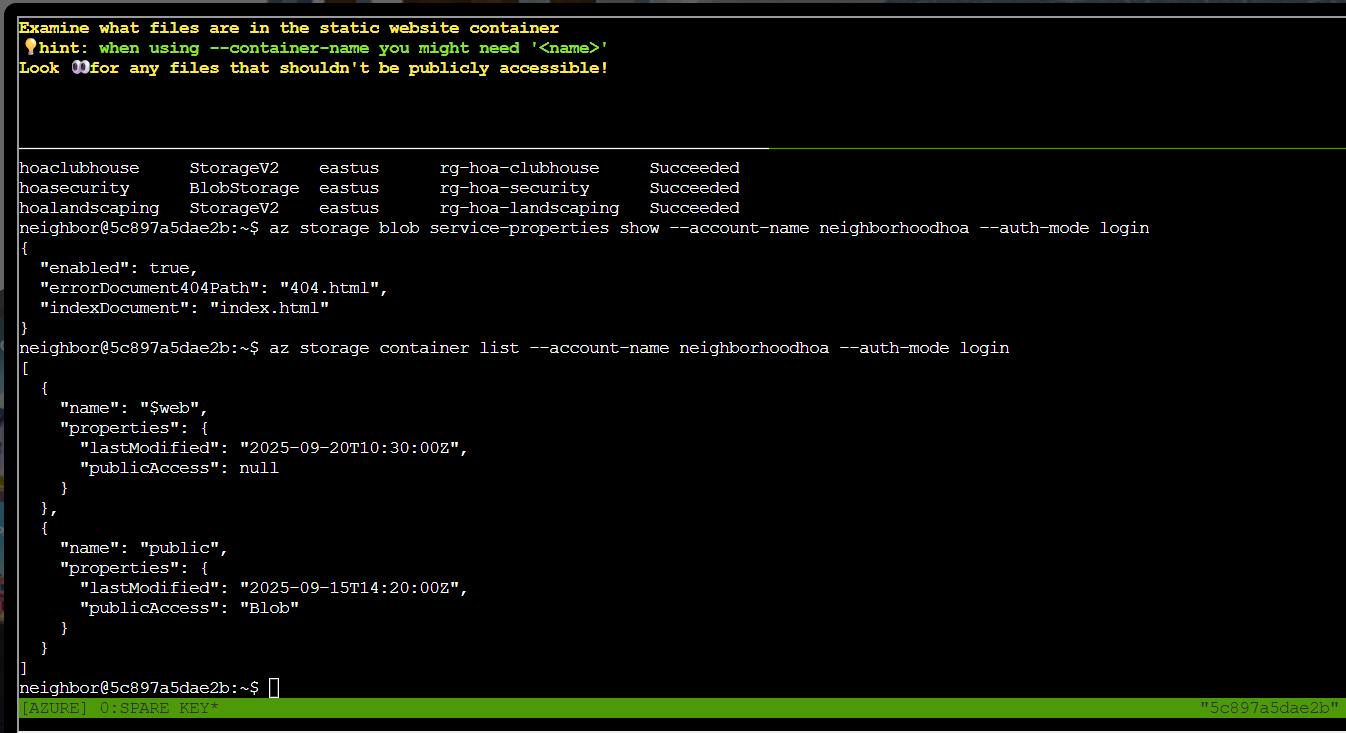Click the publicAccess 'Blob' value
The width and height of the screenshot is (1346, 733).
tap(269, 608)
